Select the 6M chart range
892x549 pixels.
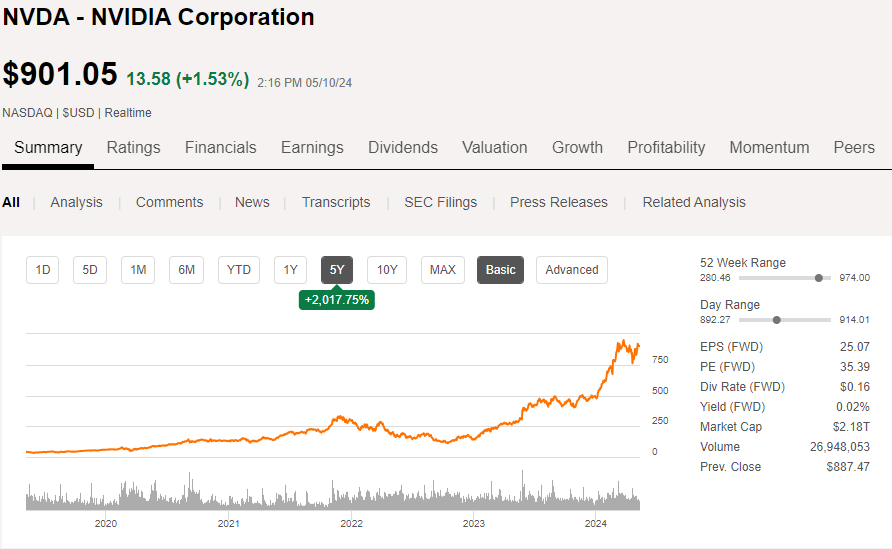[186, 270]
